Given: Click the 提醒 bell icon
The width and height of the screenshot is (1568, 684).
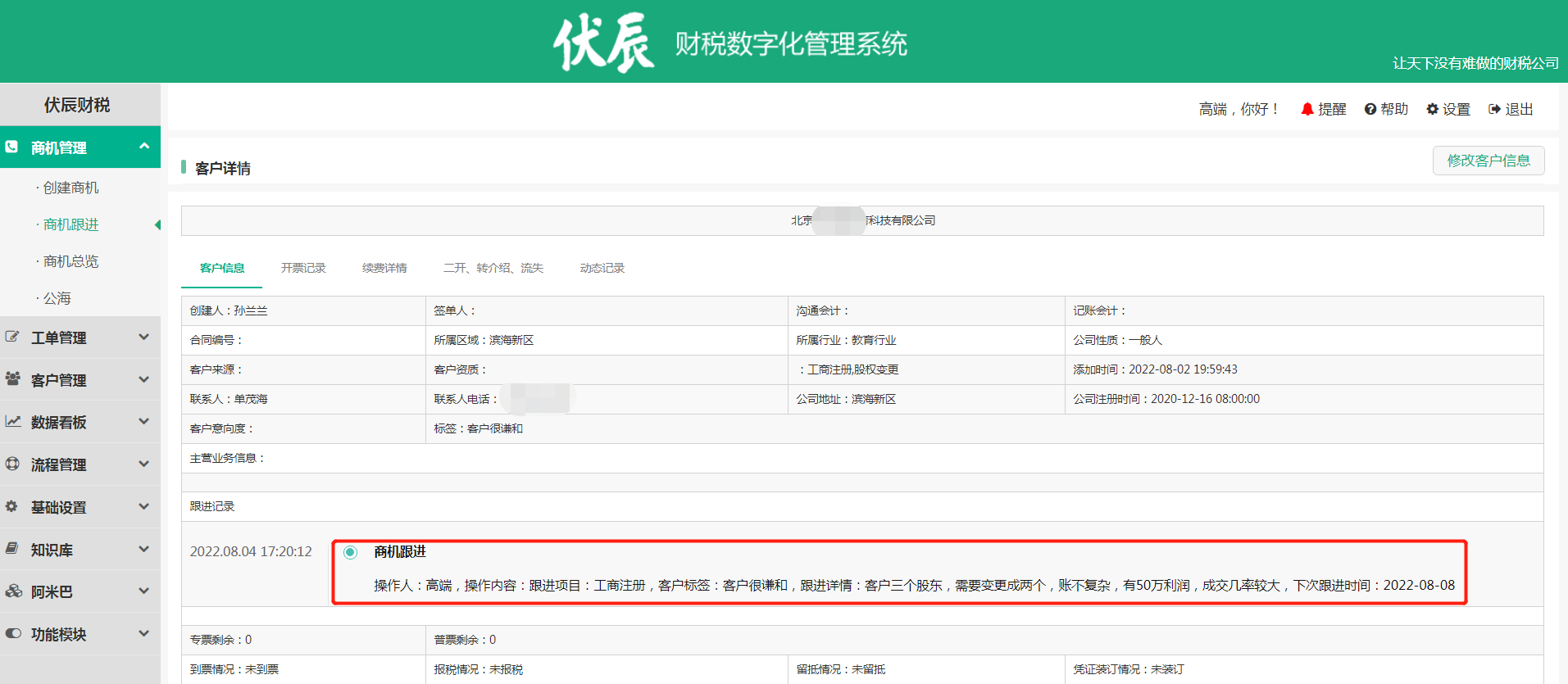Looking at the screenshot, I should 1307,109.
